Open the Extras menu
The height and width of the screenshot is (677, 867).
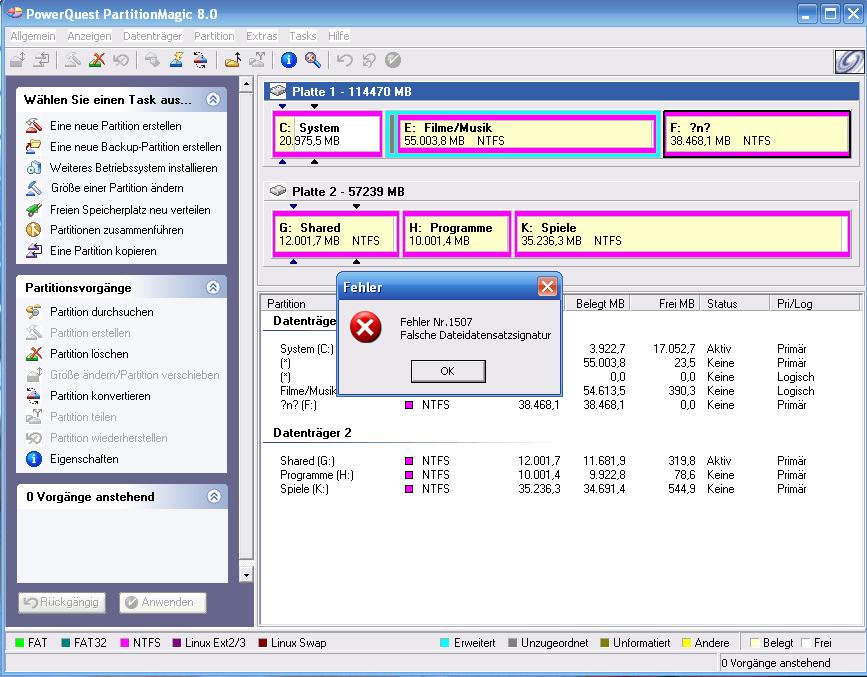click(x=262, y=36)
